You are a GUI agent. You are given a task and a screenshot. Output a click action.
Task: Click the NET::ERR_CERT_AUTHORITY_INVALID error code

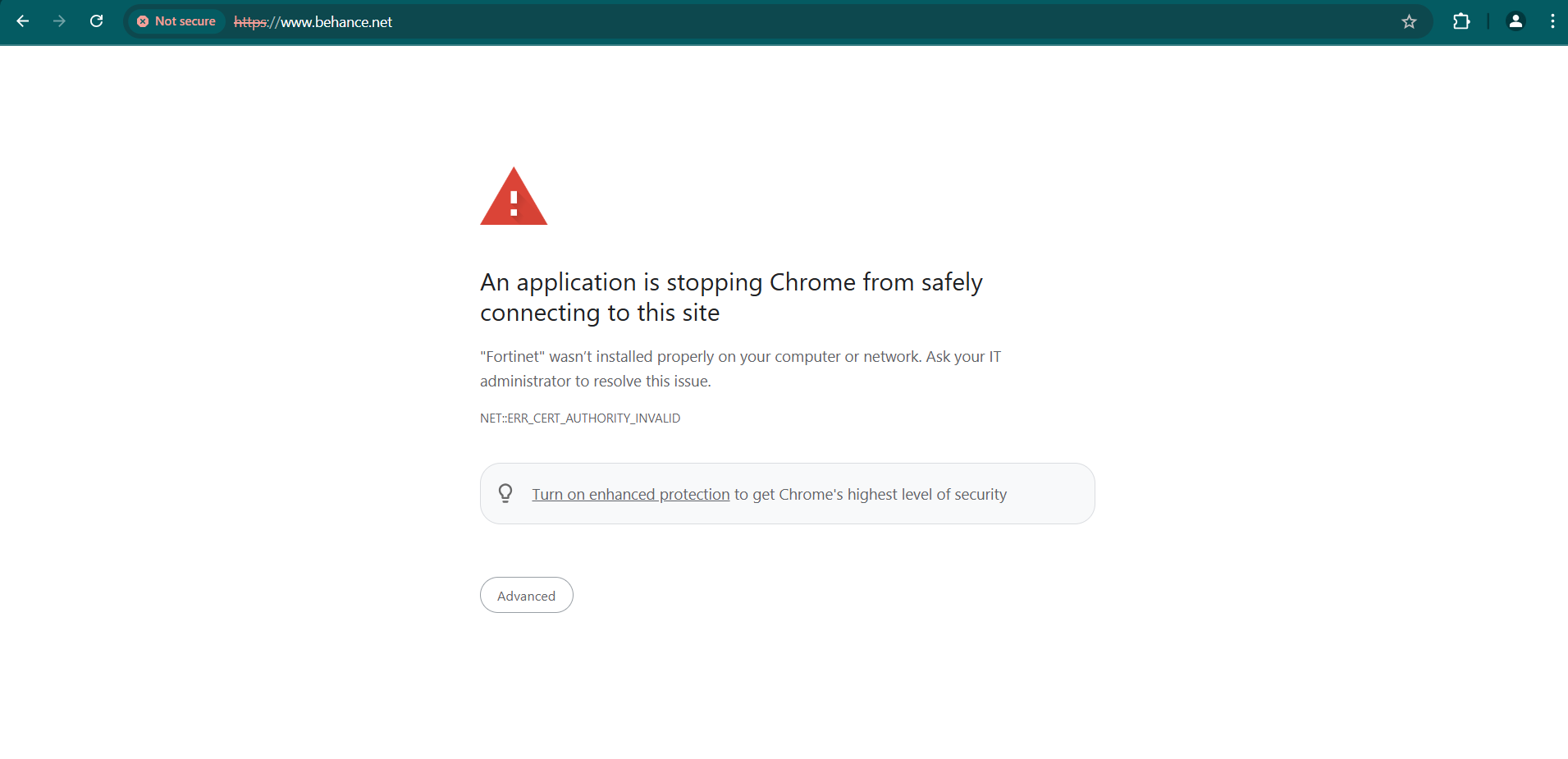pyautogui.click(x=580, y=418)
